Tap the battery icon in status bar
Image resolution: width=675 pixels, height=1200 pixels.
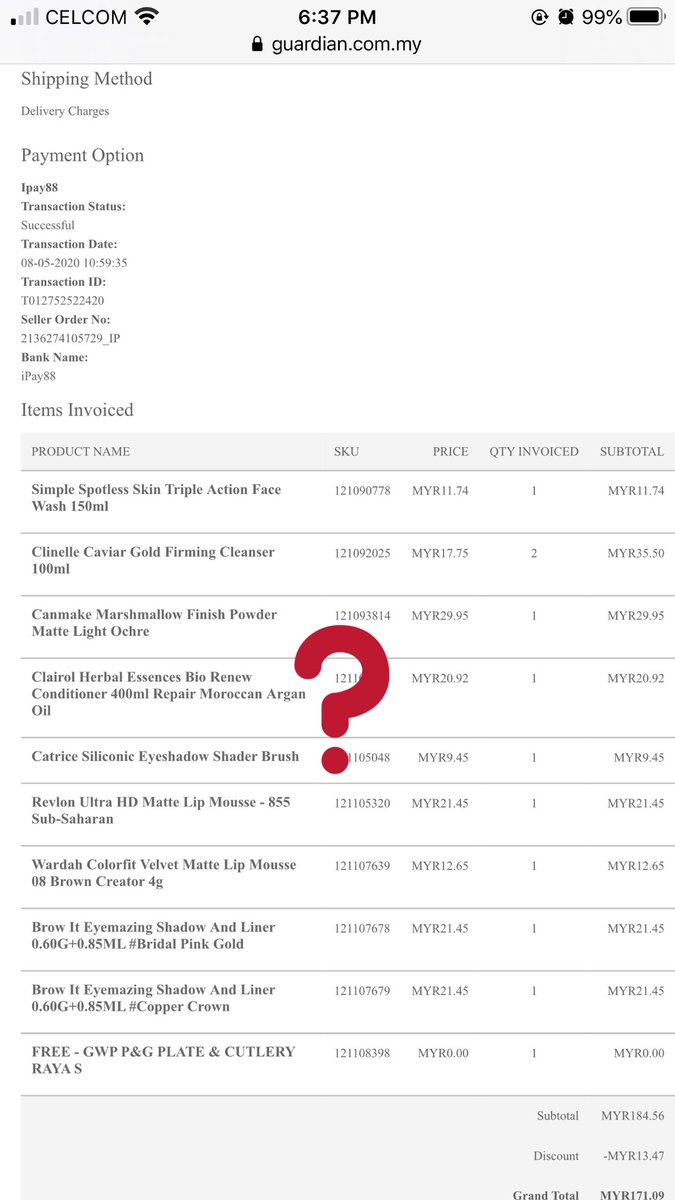click(x=647, y=17)
